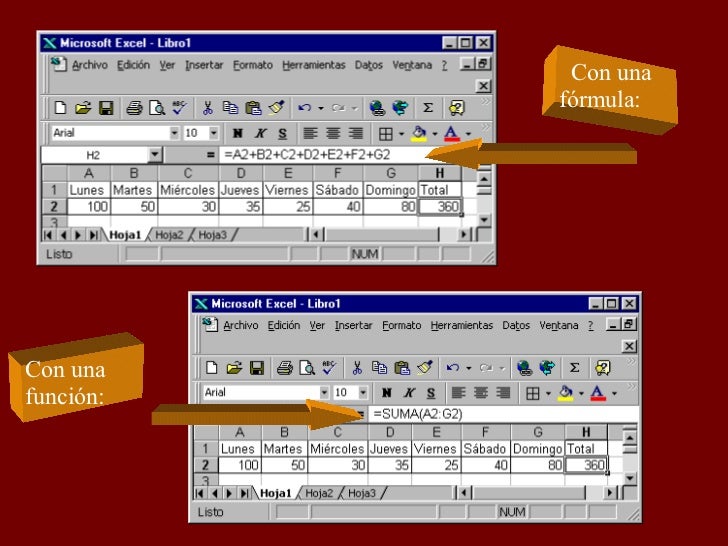This screenshot has height=546, width=728.
Task: Open Office Assistant help in top Excel window
Action: [x=456, y=108]
